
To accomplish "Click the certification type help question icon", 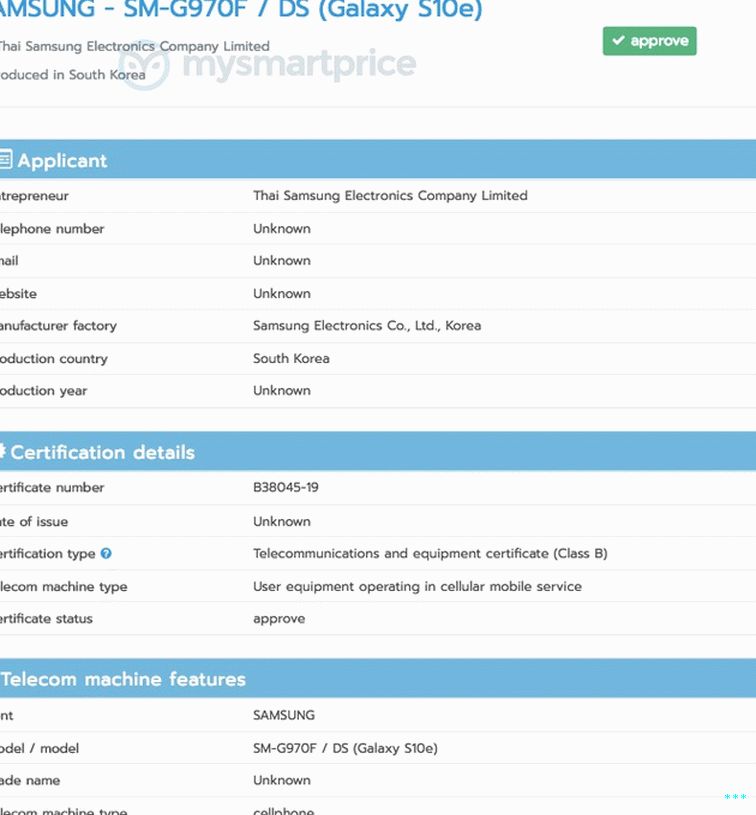I will 106,554.
